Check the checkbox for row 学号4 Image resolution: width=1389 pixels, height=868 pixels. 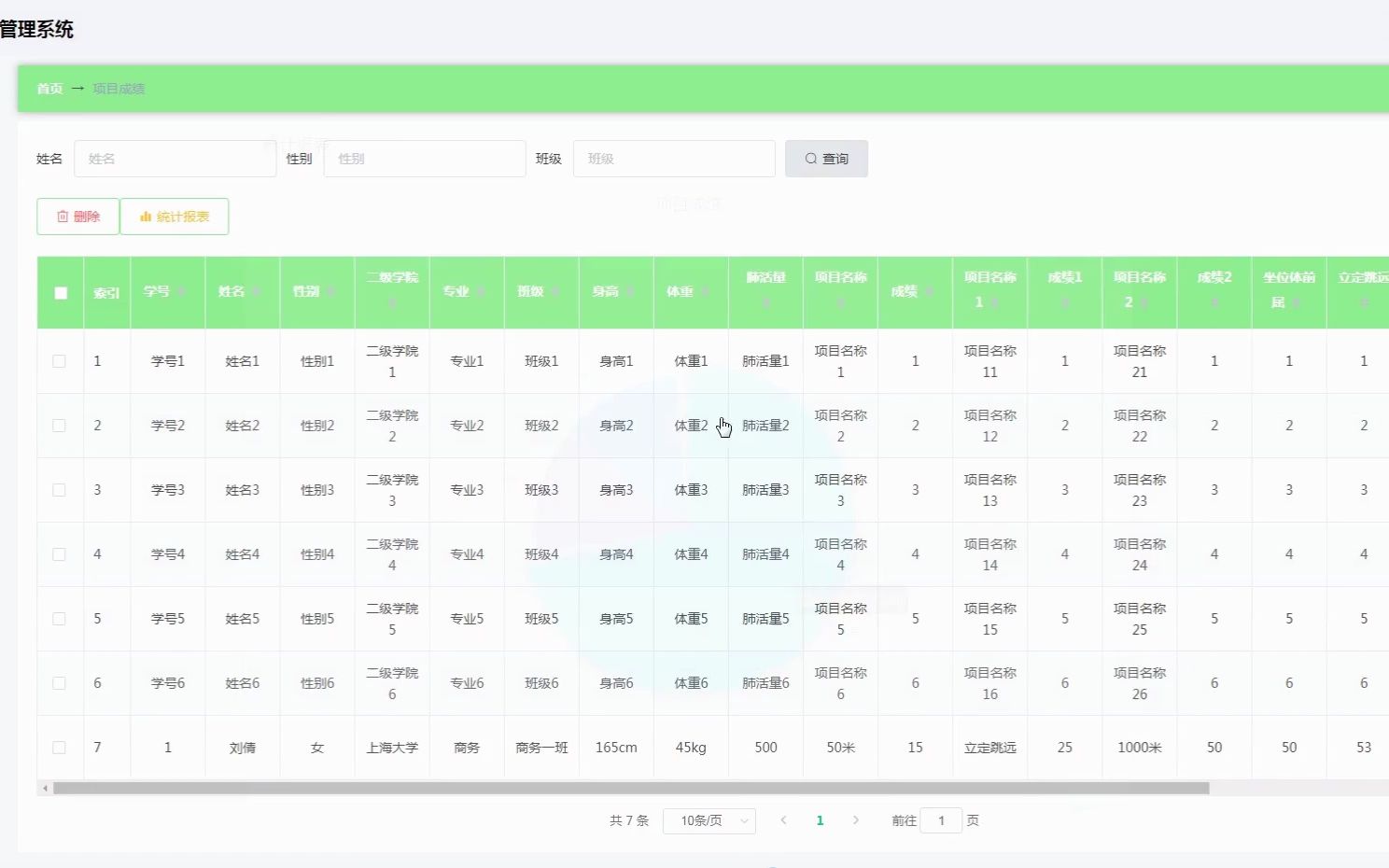coord(59,554)
